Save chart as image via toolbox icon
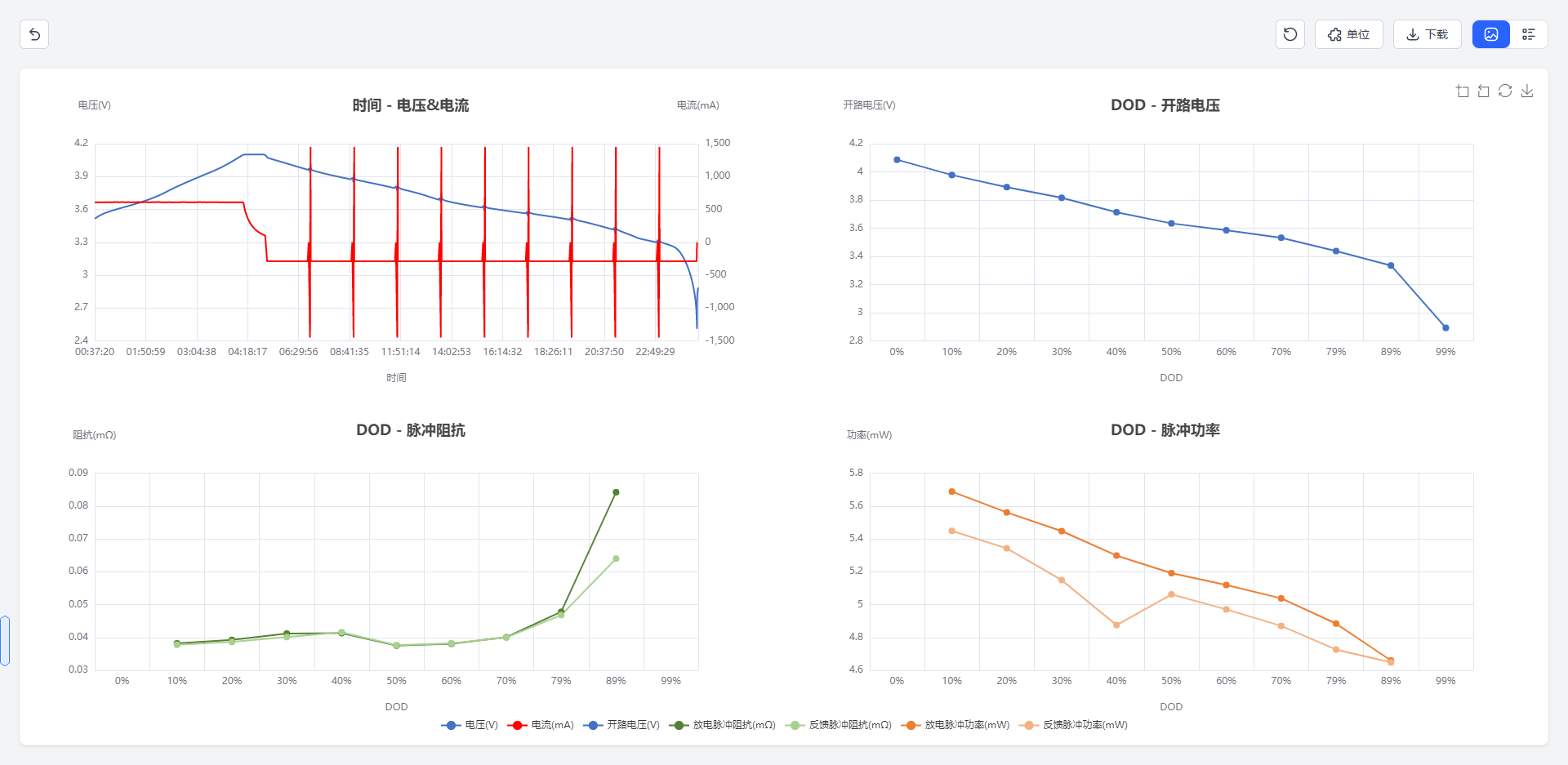Viewport: 1568px width, 765px height. 1527,91
